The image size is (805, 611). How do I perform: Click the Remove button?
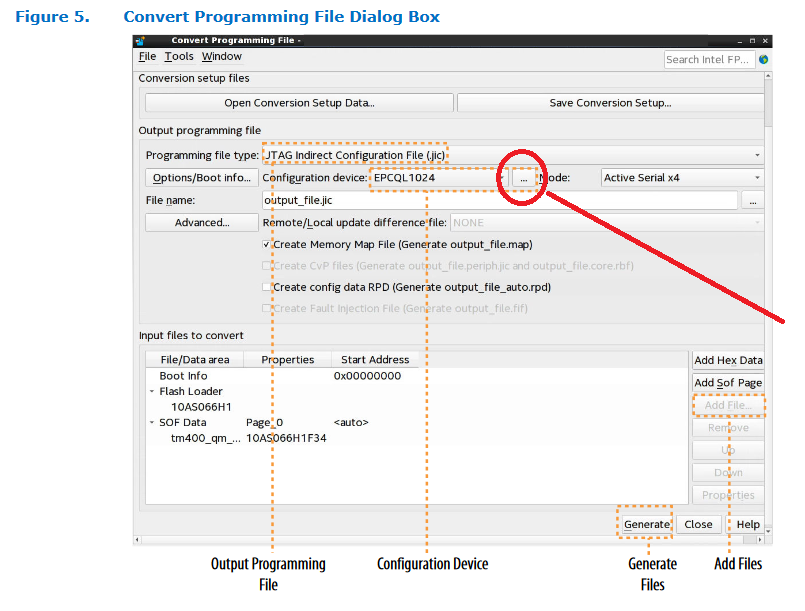point(728,428)
